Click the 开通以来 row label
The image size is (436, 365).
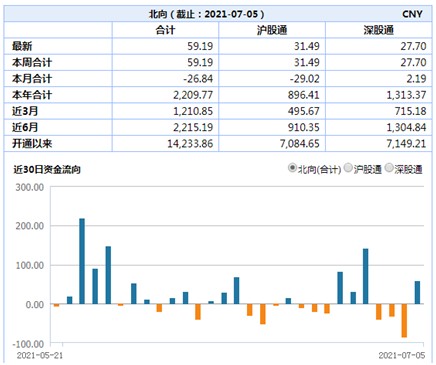pos(32,143)
